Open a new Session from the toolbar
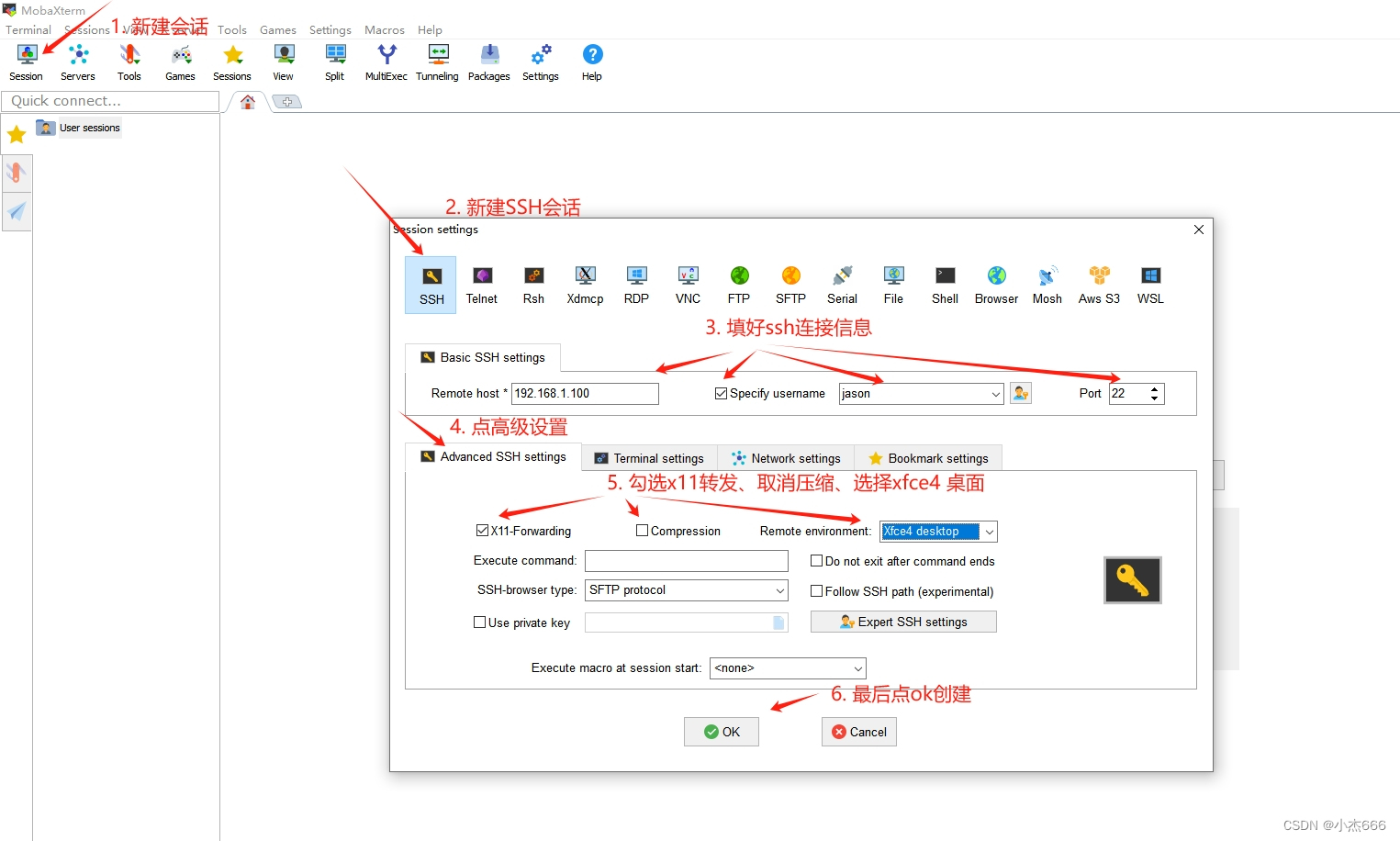1400x841 pixels. click(27, 62)
